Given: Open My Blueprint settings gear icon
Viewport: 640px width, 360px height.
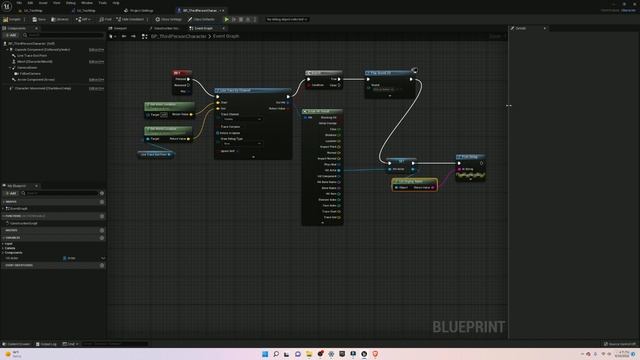Looking at the screenshot, I should [102, 193].
